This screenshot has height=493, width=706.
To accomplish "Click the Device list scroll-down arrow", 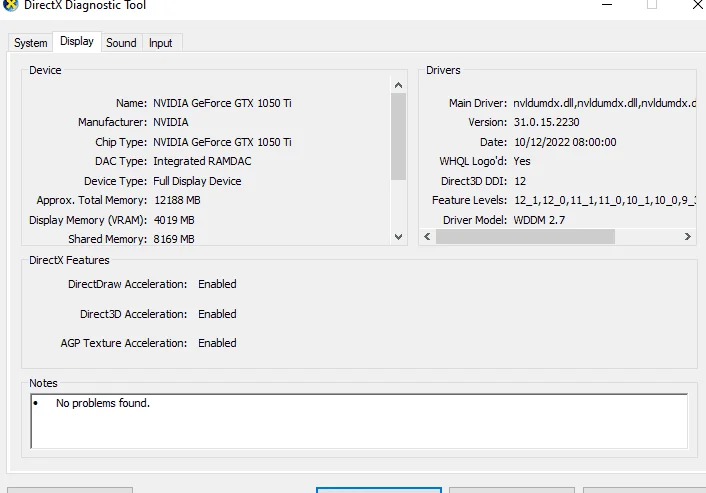I will pyautogui.click(x=398, y=237).
